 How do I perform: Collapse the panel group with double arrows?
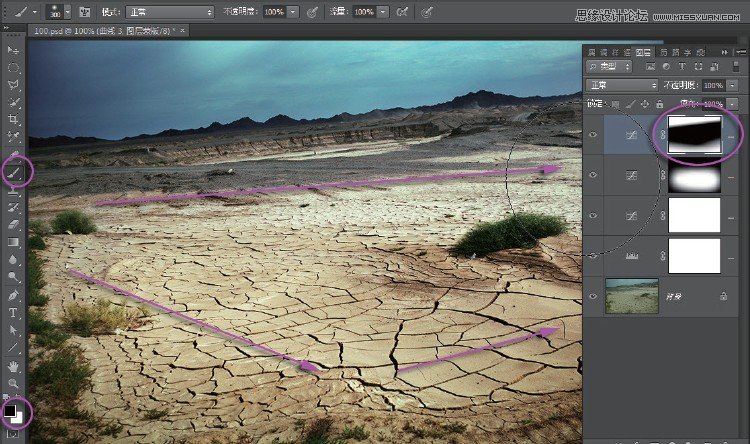[x=725, y=52]
